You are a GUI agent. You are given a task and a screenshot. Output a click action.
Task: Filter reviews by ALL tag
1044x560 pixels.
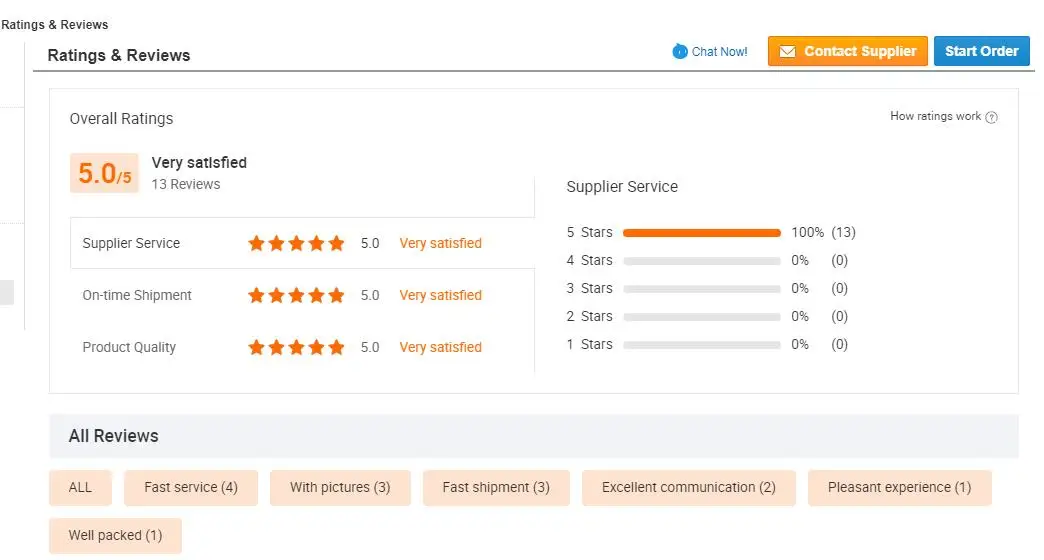pyautogui.click(x=80, y=487)
